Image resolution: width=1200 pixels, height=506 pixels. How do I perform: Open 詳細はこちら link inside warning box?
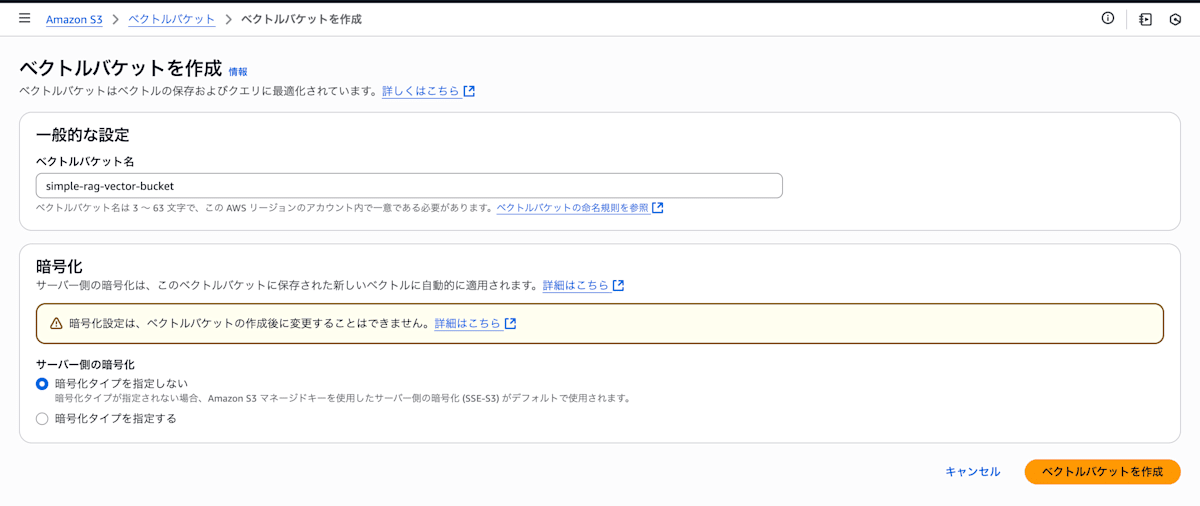(x=468, y=324)
